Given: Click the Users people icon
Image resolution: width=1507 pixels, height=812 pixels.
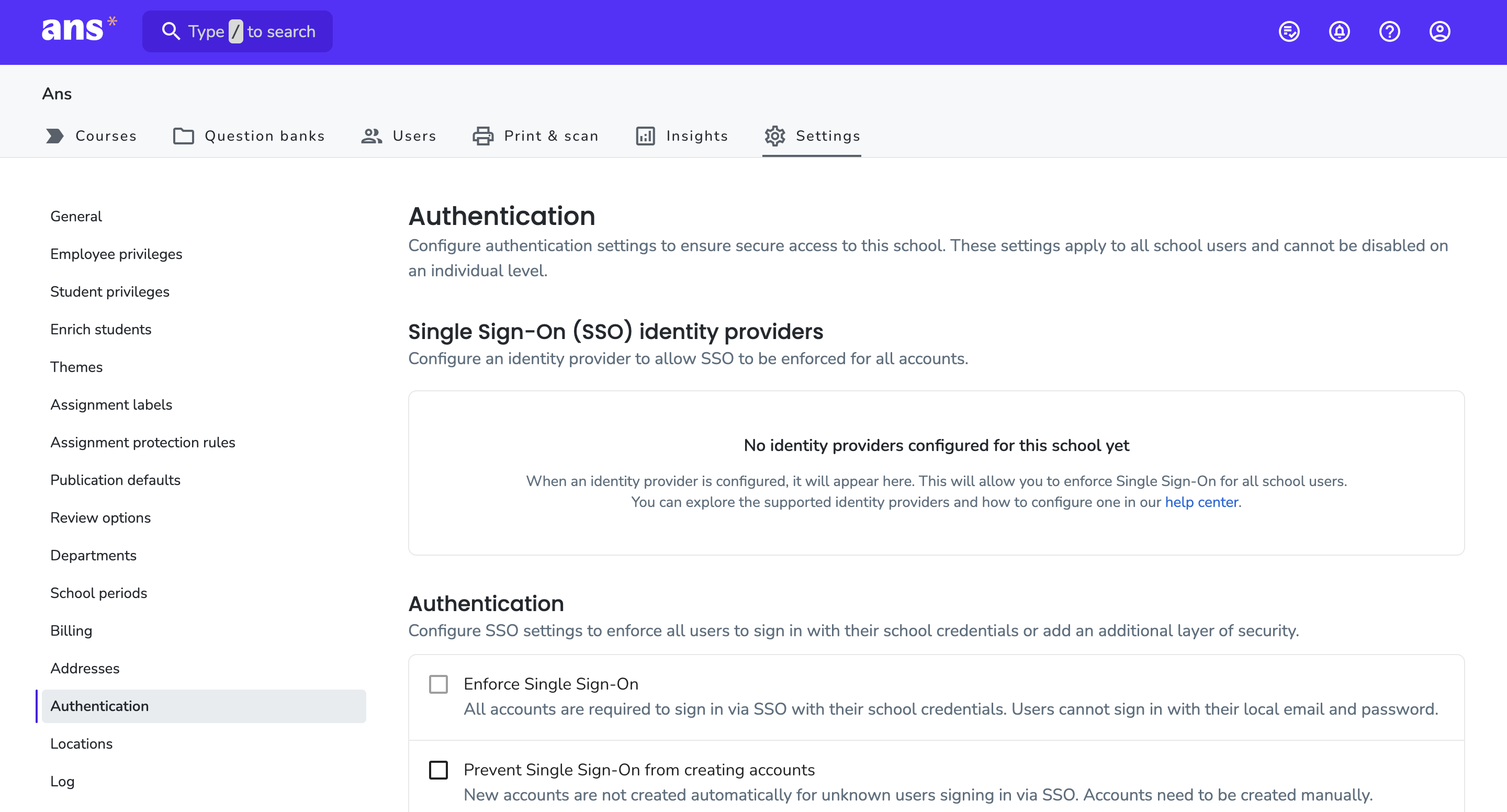Looking at the screenshot, I should 372,136.
